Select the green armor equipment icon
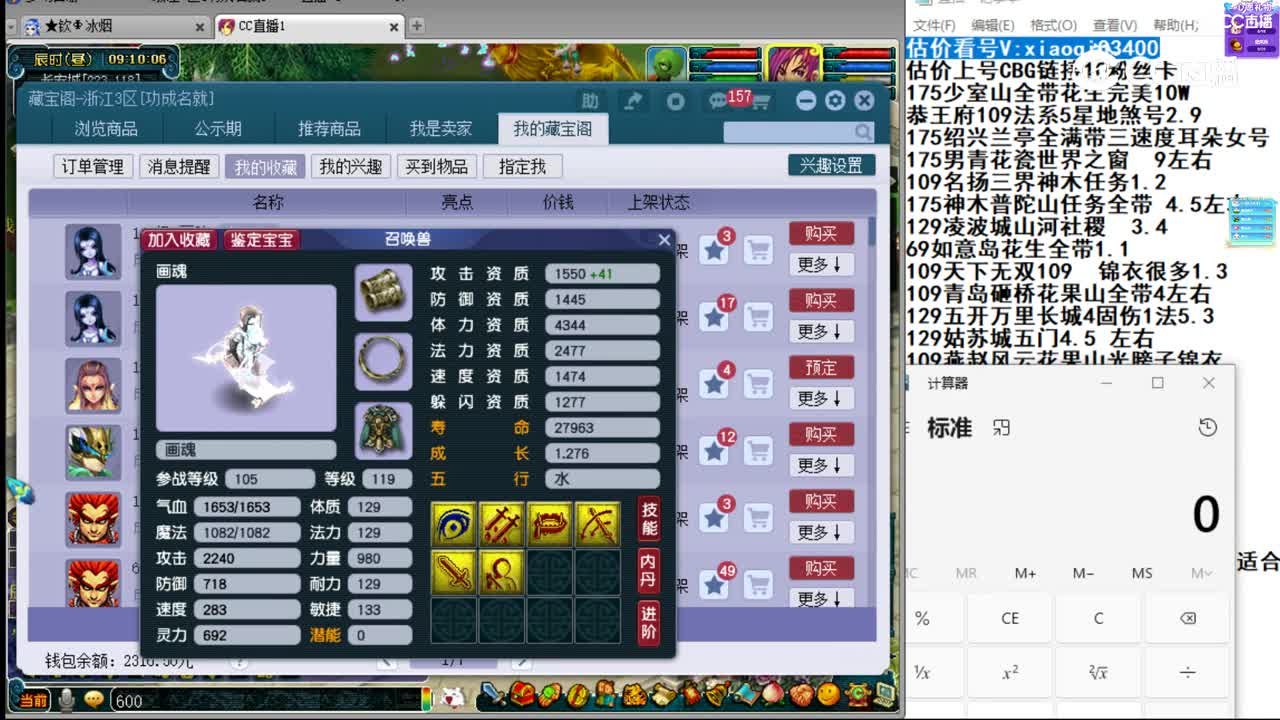This screenshot has height=720, width=1280. (383, 431)
